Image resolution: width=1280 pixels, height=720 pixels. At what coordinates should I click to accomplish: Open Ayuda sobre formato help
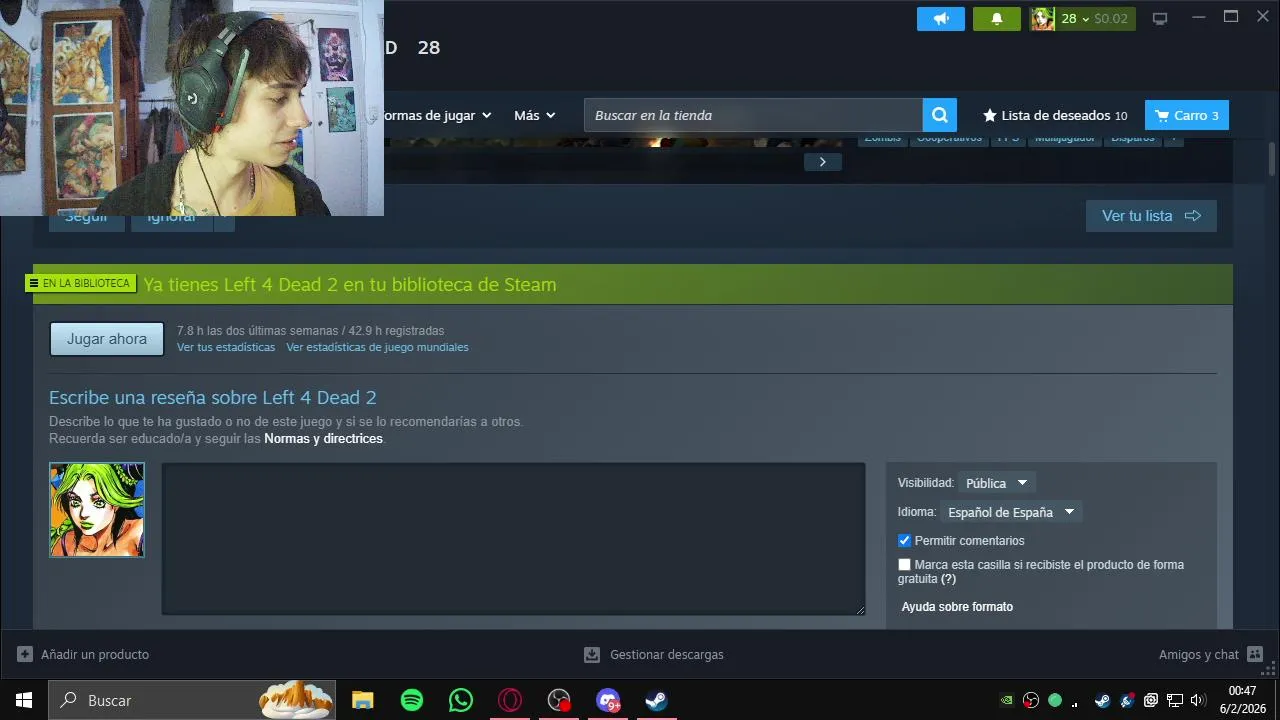pos(957,607)
